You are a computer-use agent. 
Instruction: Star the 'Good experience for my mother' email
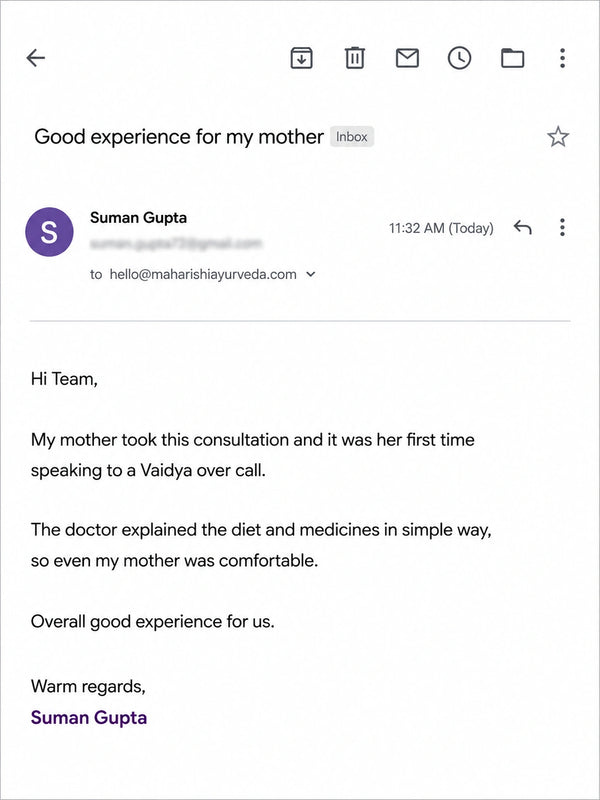click(558, 137)
